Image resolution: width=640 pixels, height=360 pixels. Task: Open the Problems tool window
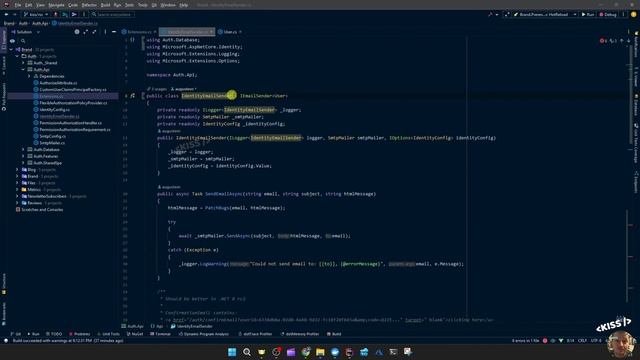pos(80,334)
